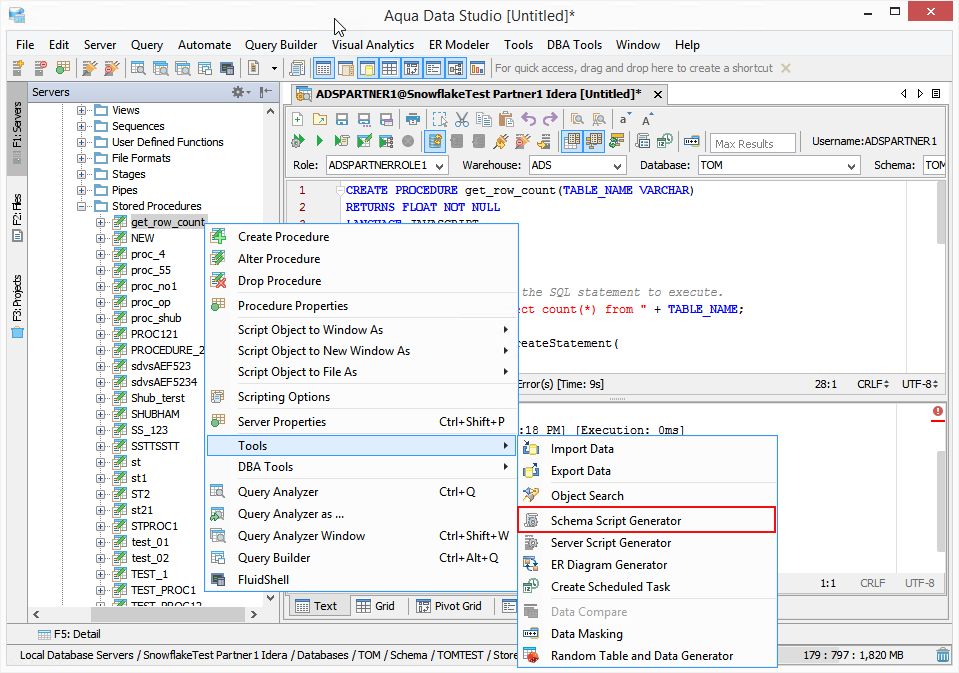Screen dimensions: 959x673
Task: Click the Connect plug icon in main toolbar
Action: [89, 68]
